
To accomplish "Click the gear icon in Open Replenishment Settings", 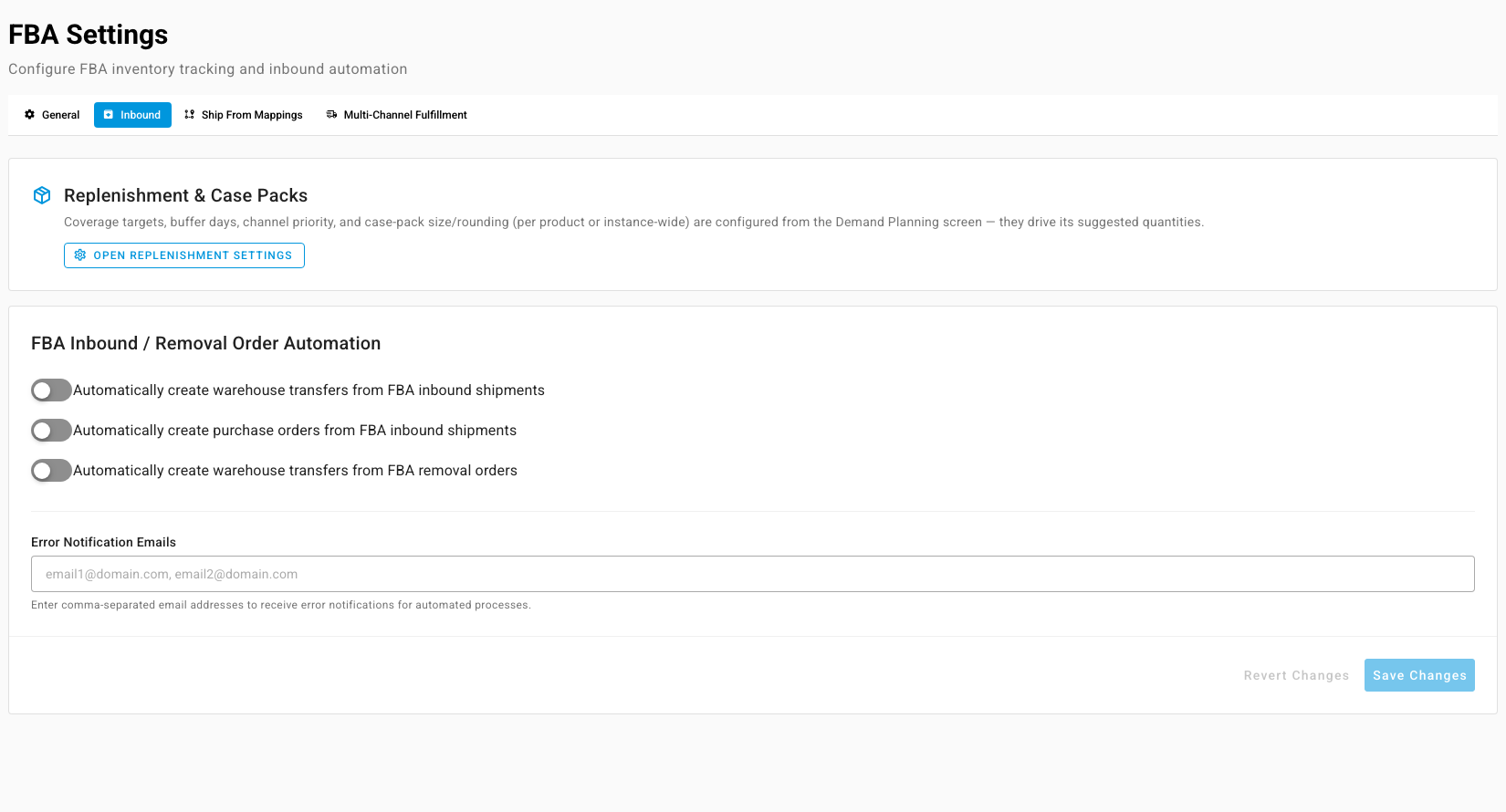I will pos(80,255).
